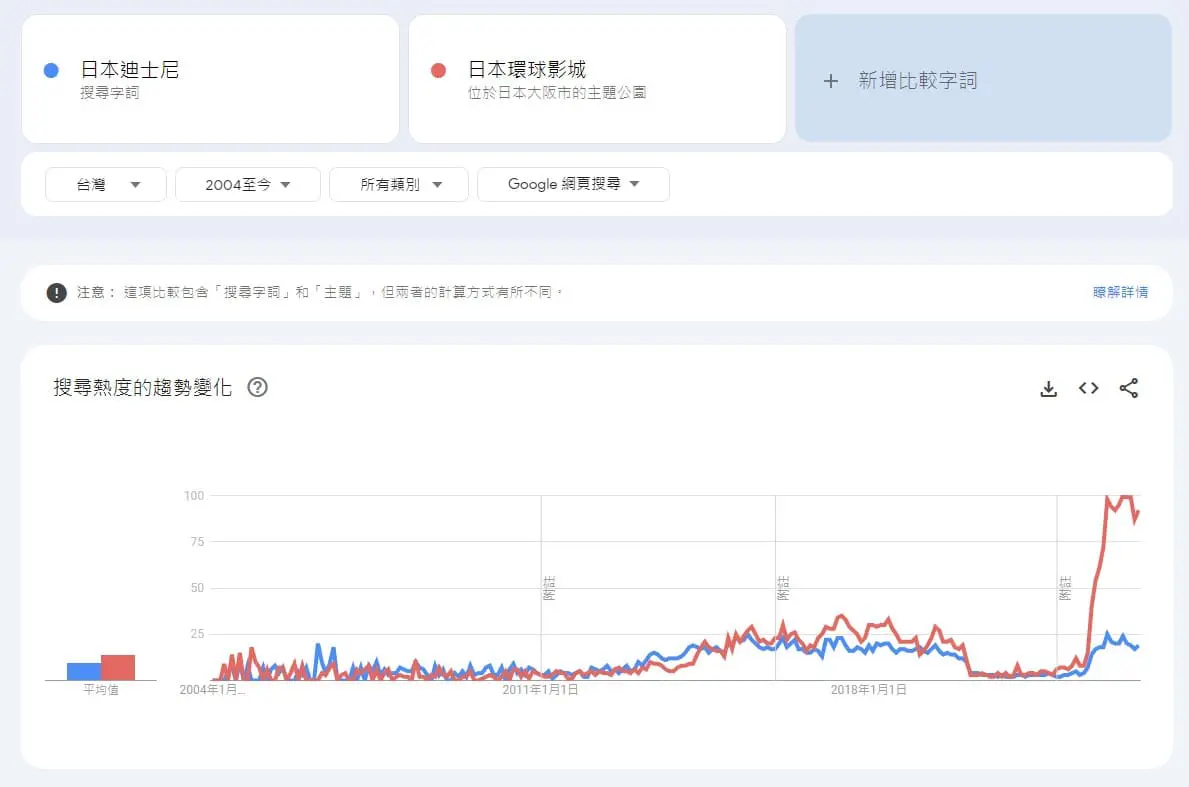Click the 50 value on the y-axis
This screenshot has height=787, width=1189.
(x=197, y=588)
